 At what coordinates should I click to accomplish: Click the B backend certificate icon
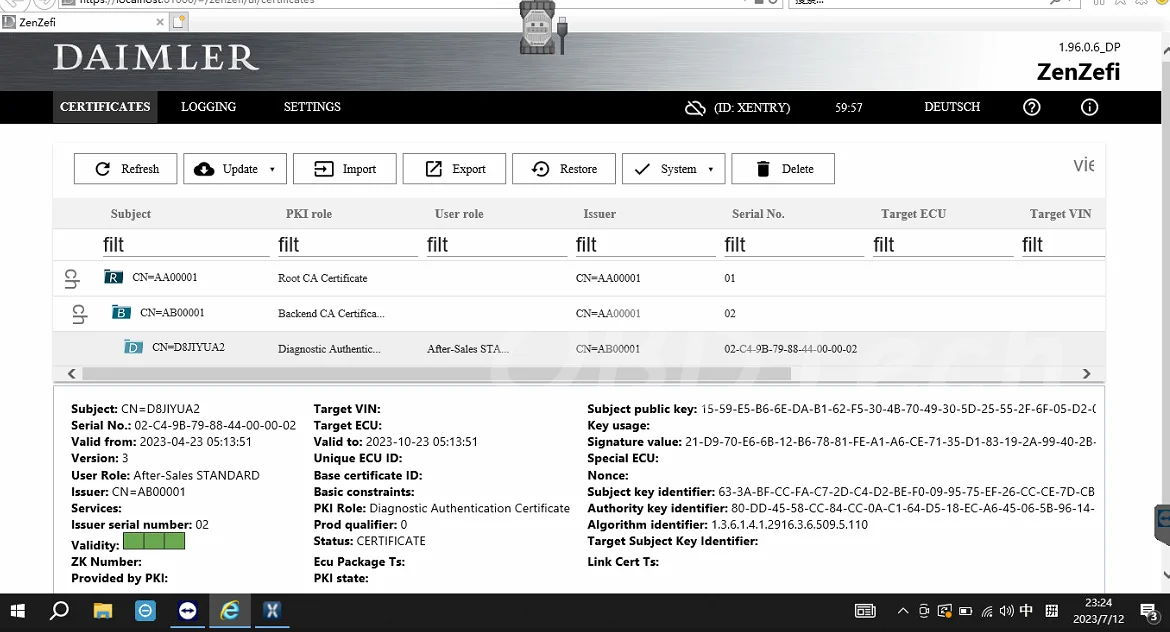121,313
